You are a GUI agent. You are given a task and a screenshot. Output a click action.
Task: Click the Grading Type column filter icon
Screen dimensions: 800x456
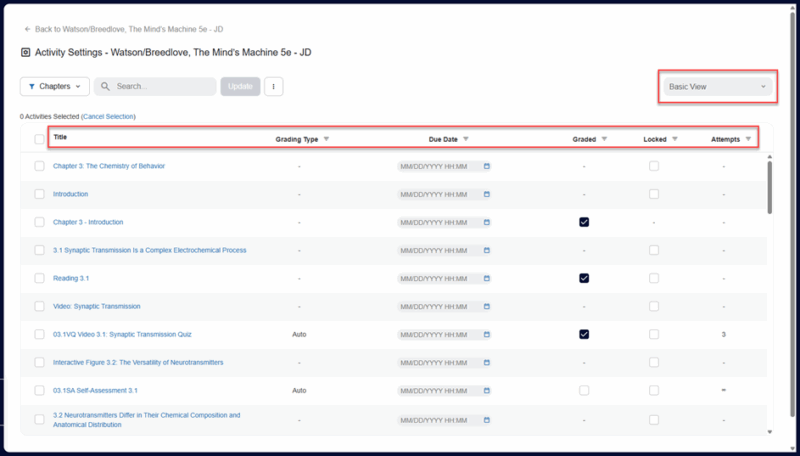click(326, 139)
